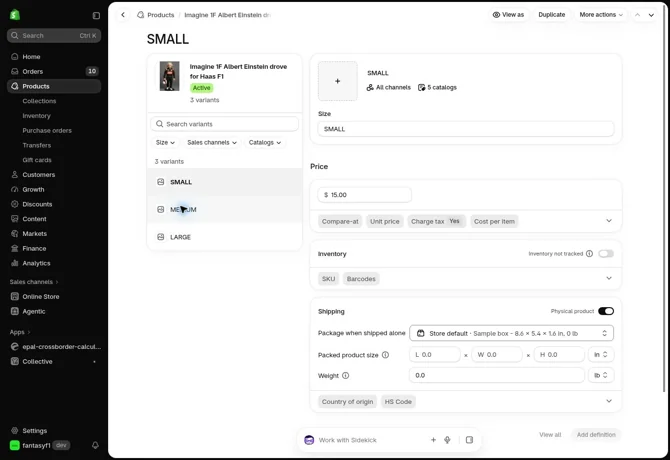Expand the Price details chevron

point(609,221)
